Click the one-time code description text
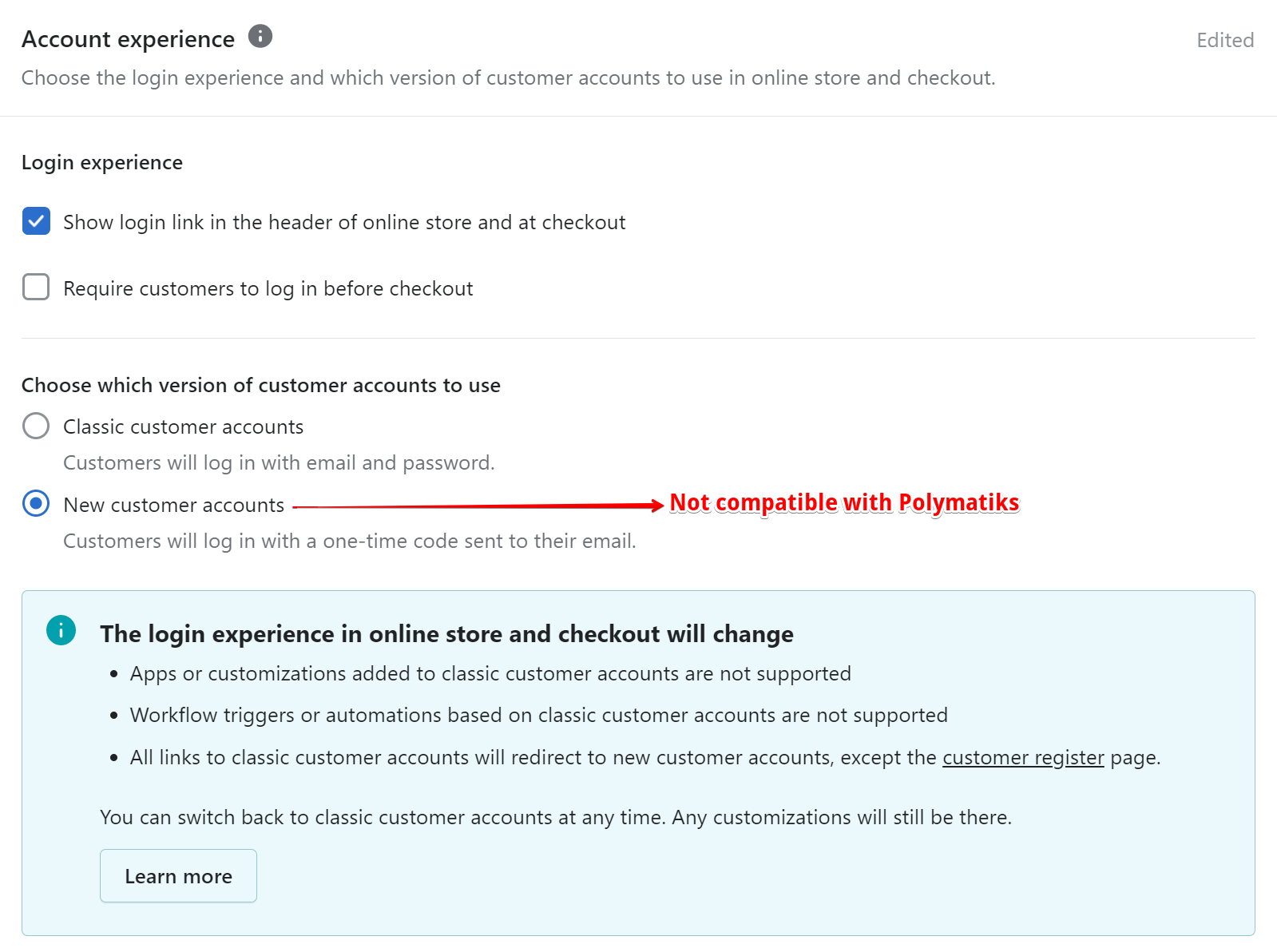This screenshot has height=952, width=1277. point(349,541)
